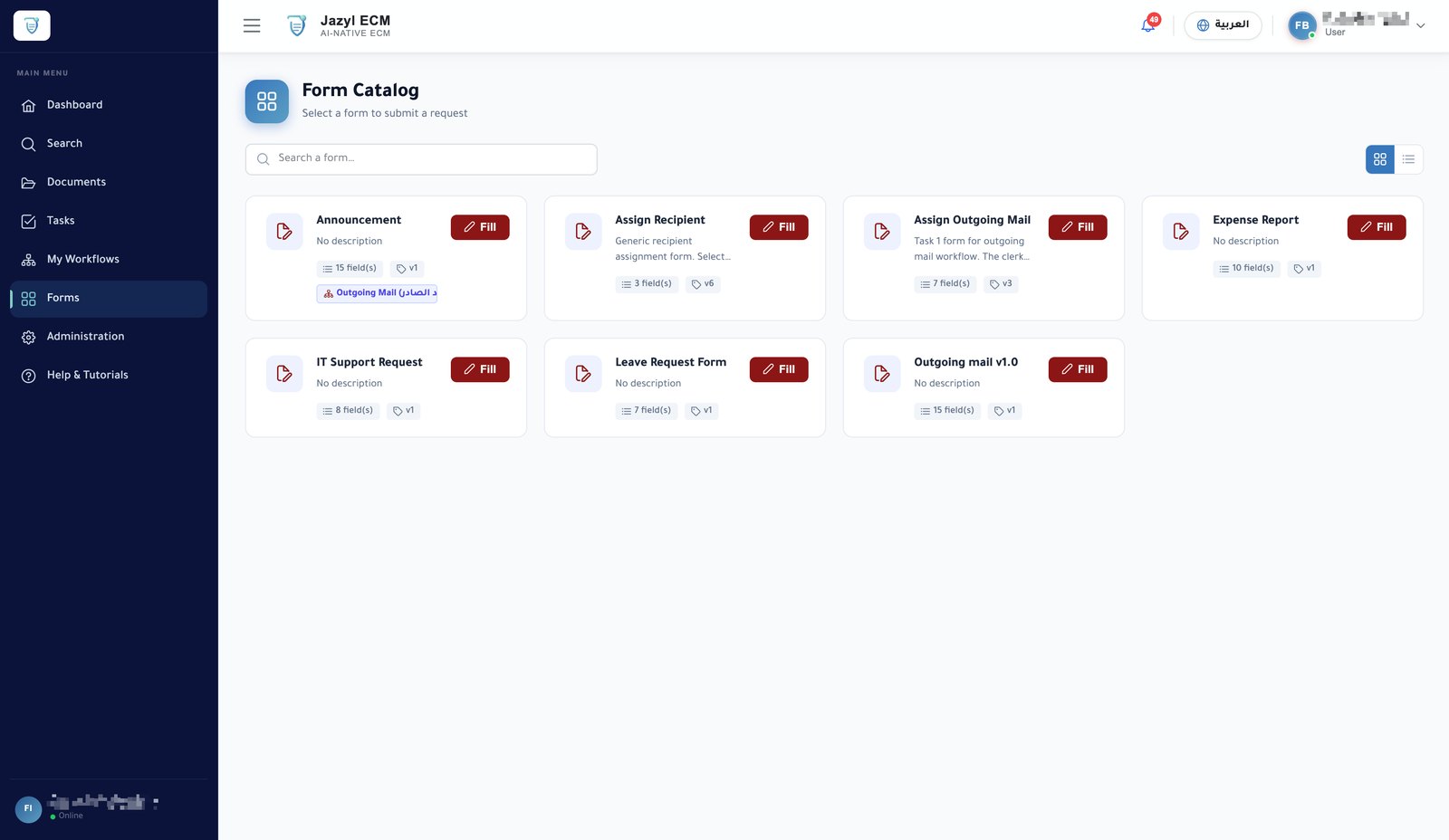The height and width of the screenshot is (840, 1449).
Task: Open Documents section
Action: pos(109,182)
